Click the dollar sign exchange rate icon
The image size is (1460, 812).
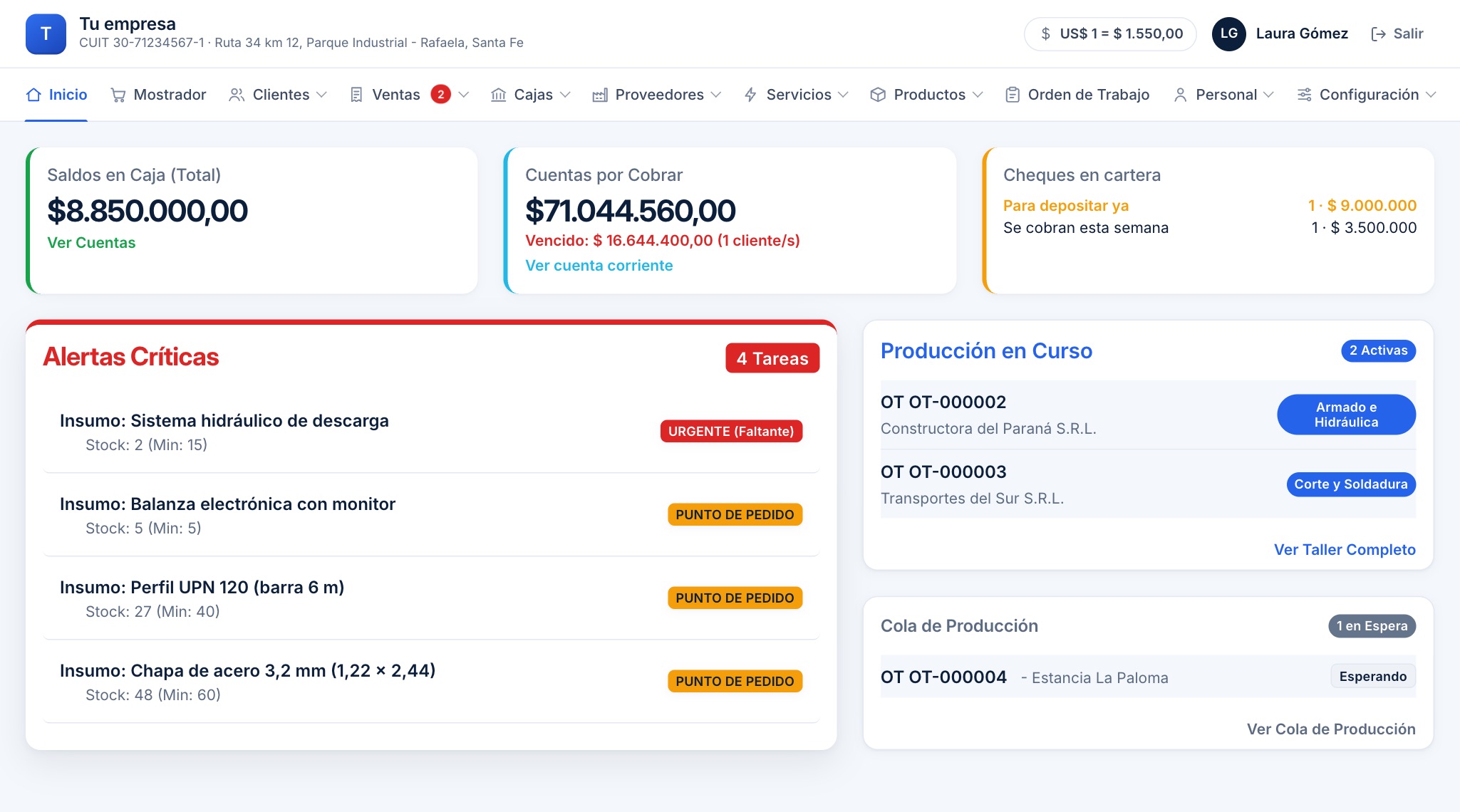tap(1045, 33)
